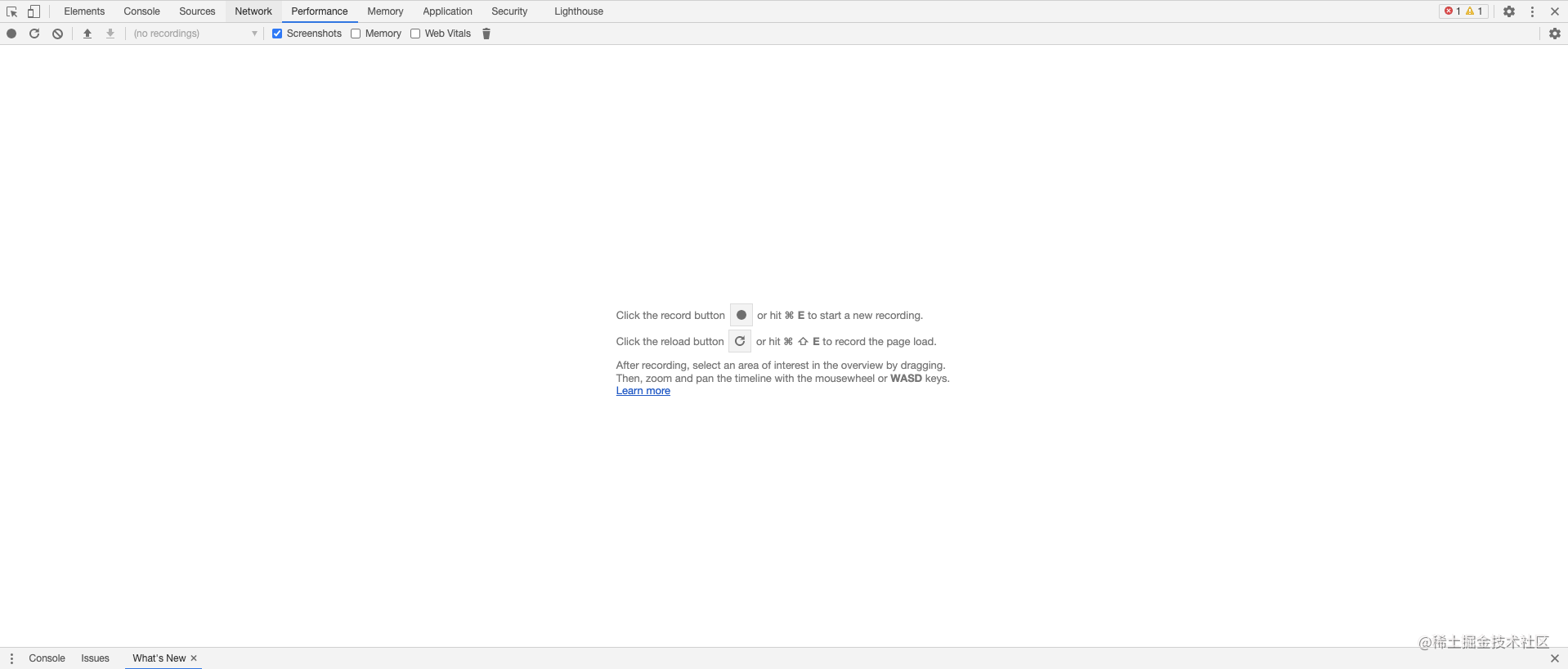Activate the inspect element picker icon
Image resolution: width=1568 pixels, height=669 pixels.
click(11, 11)
